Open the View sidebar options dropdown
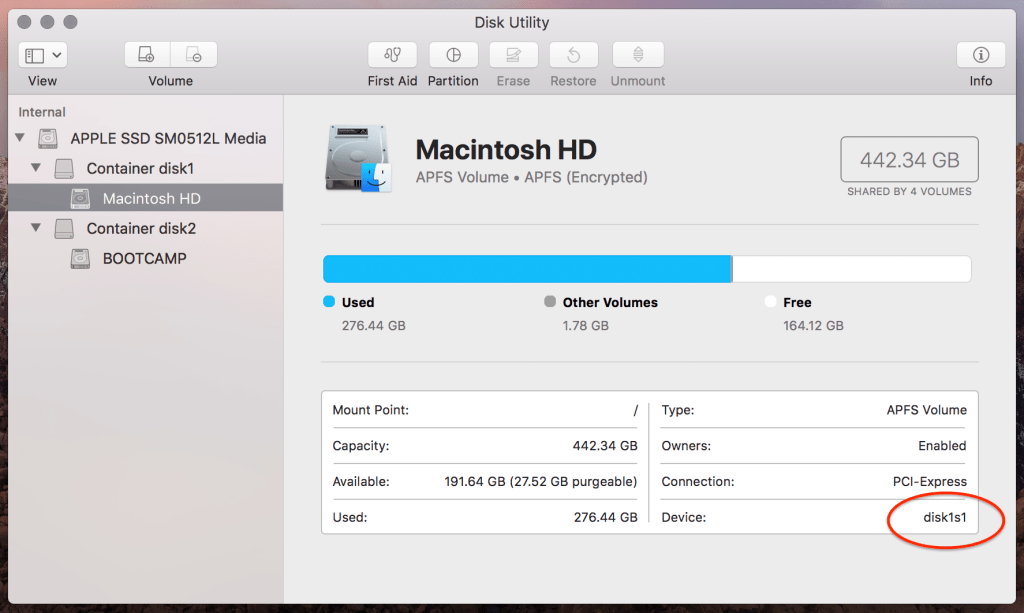Image resolution: width=1024 pixels, height=613 pixels. pyautogui.click(x=42, y=55)
